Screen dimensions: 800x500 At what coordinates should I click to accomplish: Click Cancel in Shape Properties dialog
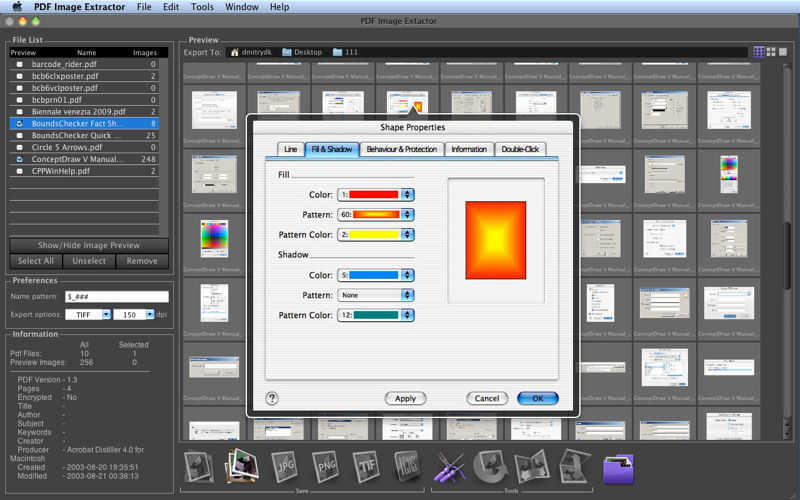tap(487, 398)
